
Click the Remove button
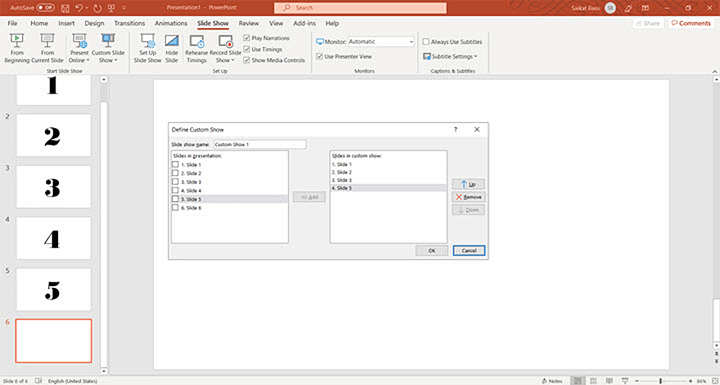coord(468,197)
